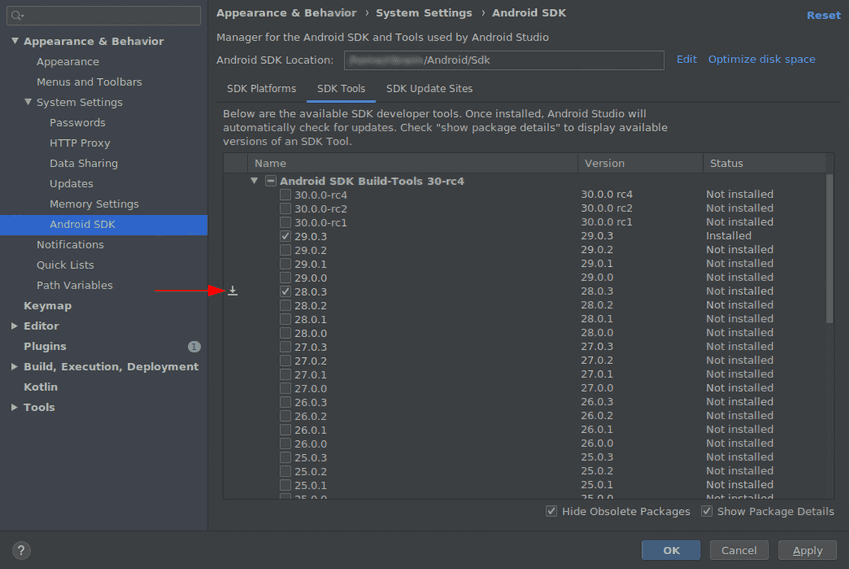The image size is (850, 569).
Task: Click the Reset link
Action: (x=823, y=15)
